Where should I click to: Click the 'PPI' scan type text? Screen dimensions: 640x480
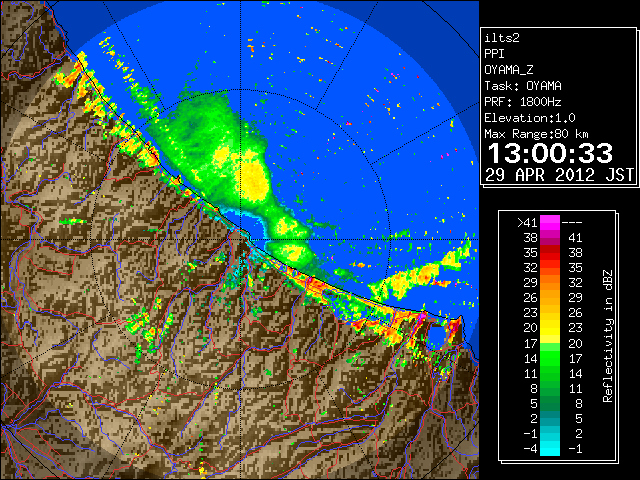tap(494, 54)
